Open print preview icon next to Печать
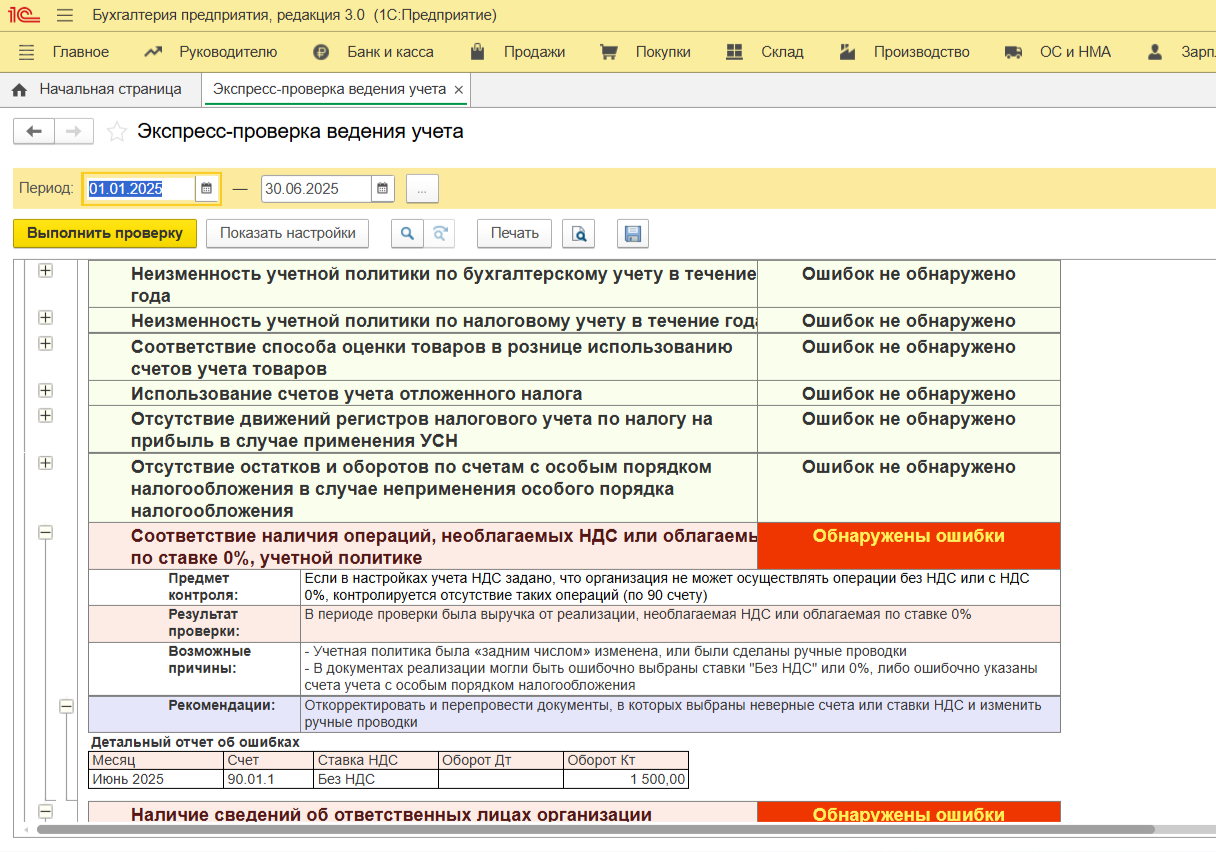The width and height of the screenshot is (1216, 852). point(578,233)
